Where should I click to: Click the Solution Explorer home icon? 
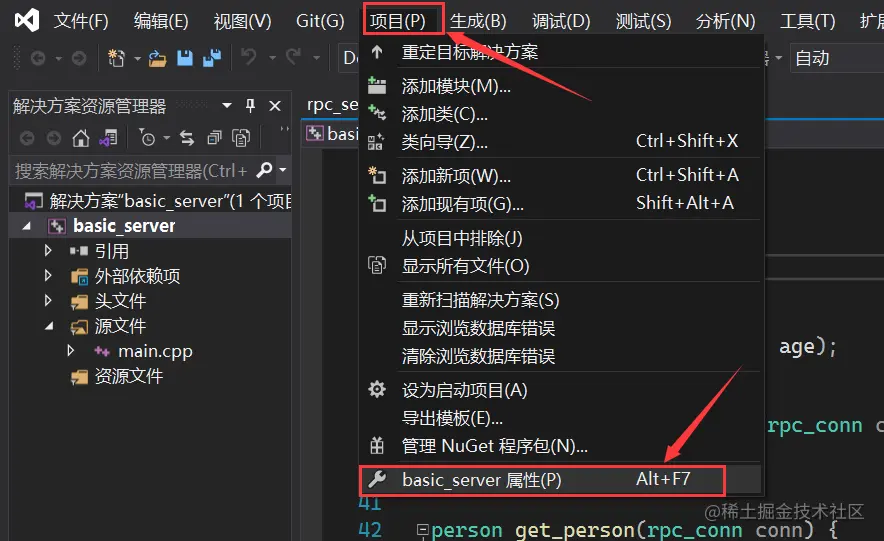click(81, 138)
